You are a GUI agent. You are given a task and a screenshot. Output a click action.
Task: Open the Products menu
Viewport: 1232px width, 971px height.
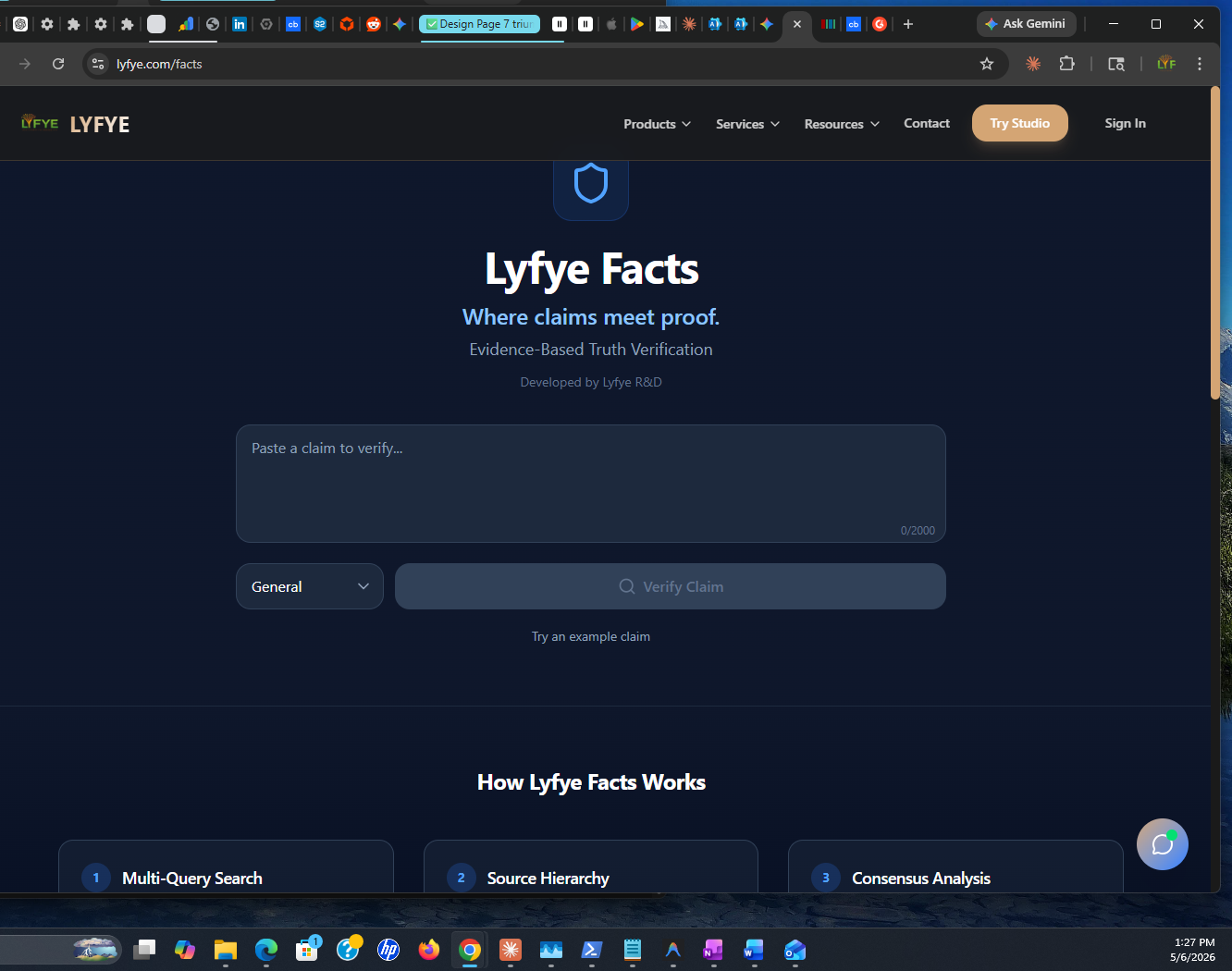click(x=657, y=124)
